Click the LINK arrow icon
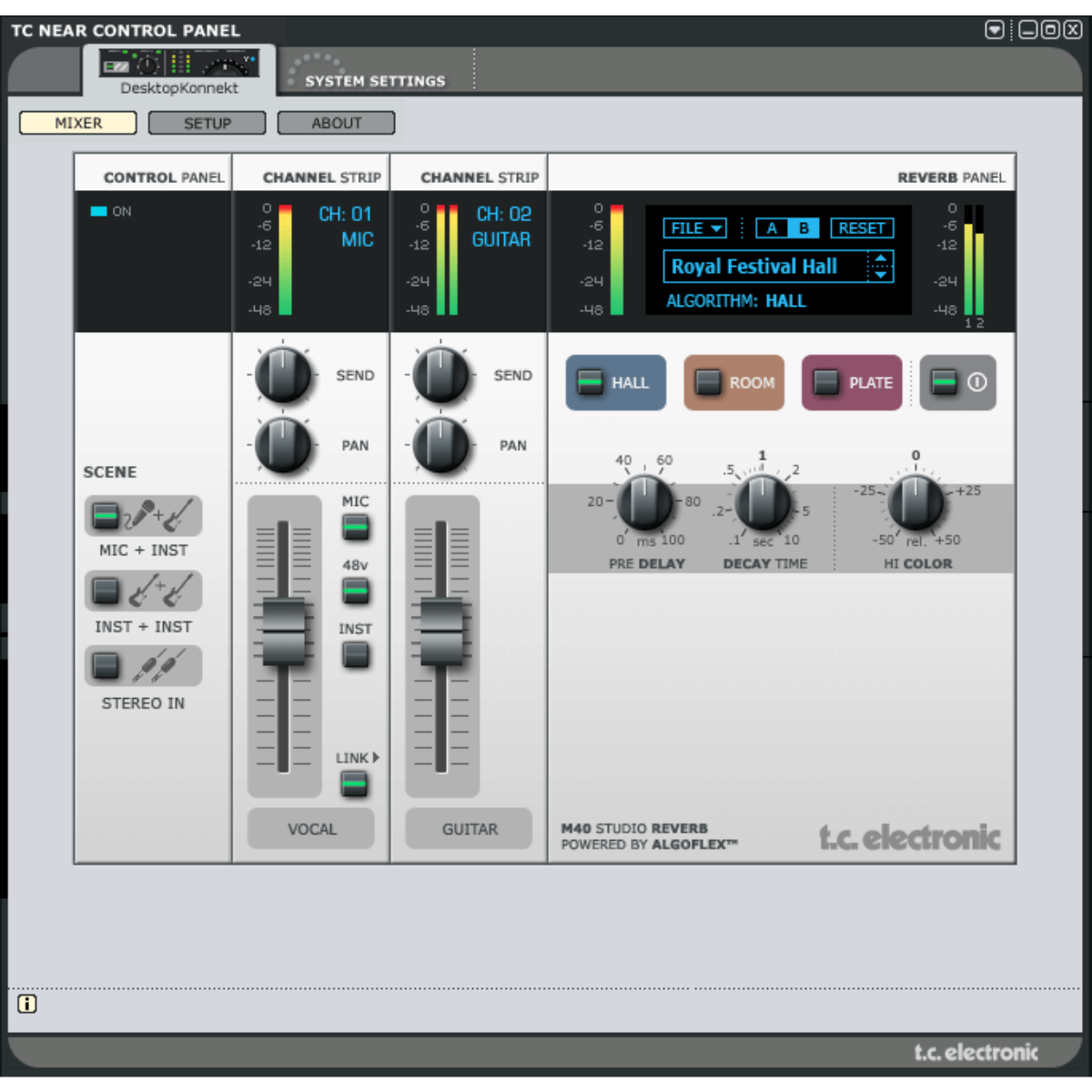The width and height of the screenshot is (1092, 1092). [376, 757]
